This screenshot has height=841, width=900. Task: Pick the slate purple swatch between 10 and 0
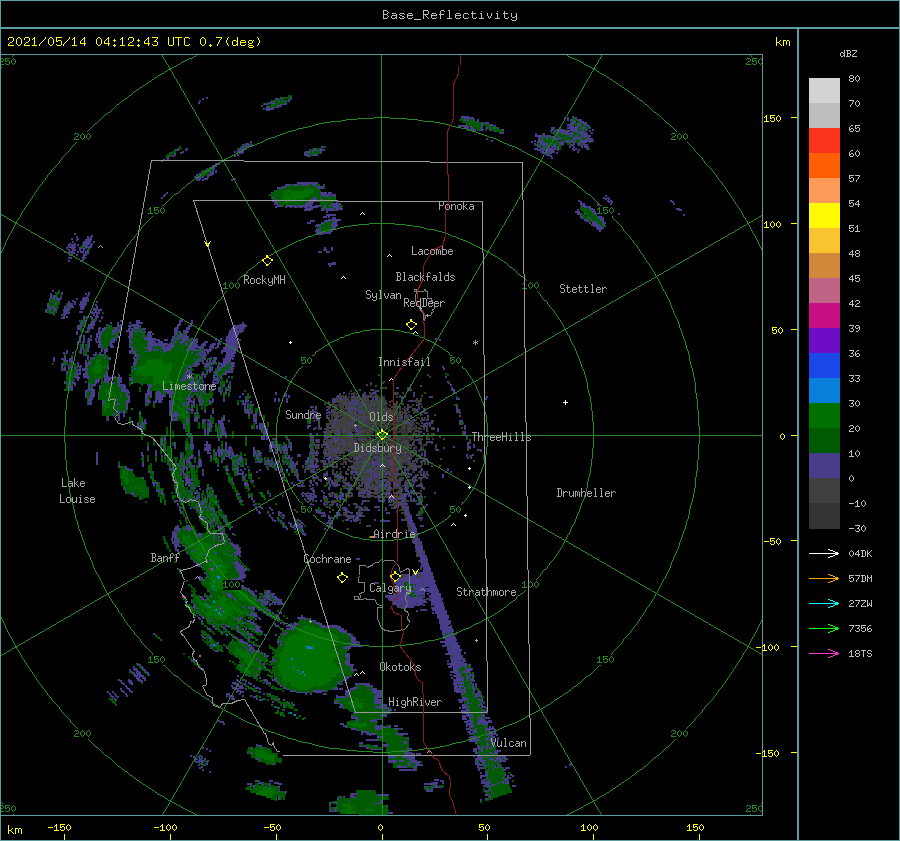click(x=824, y=466)
